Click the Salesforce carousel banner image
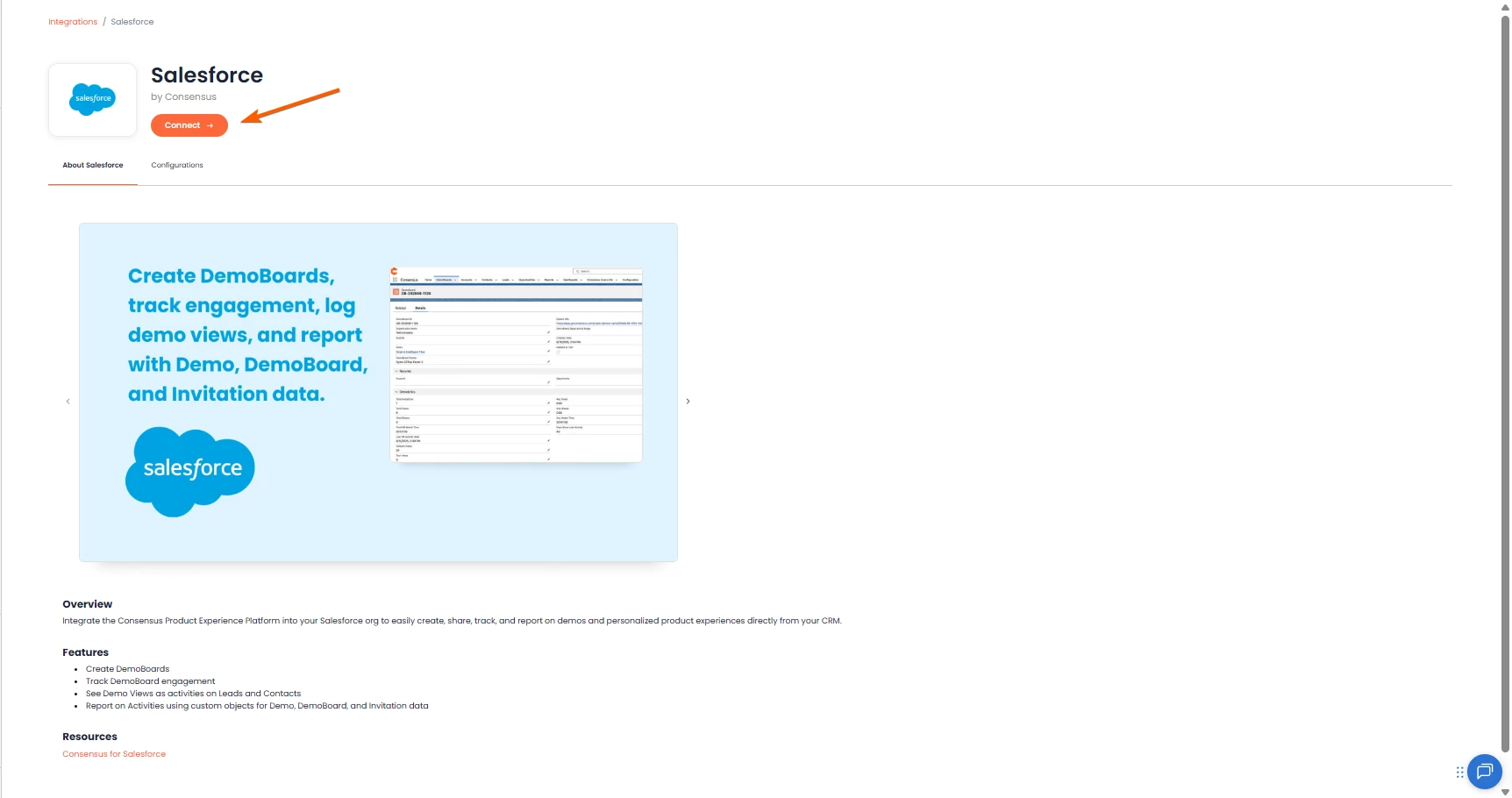Image resolution: width=1512 pixels, height=798 pixels. click(x=378, y=392)
